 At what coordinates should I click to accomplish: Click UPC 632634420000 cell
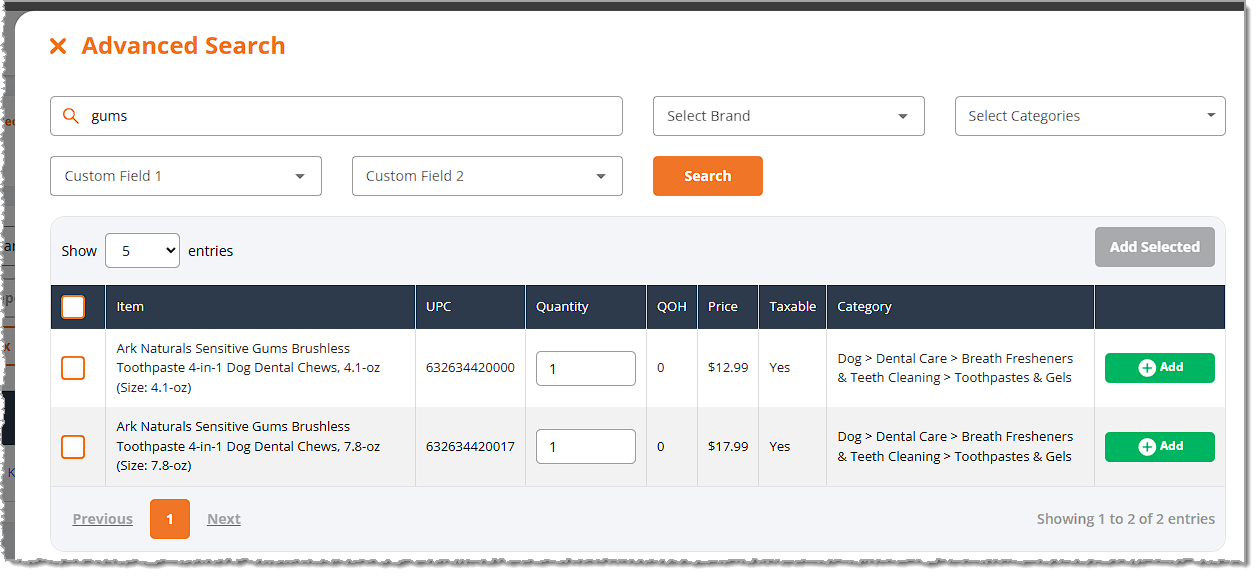click(470, 368)
